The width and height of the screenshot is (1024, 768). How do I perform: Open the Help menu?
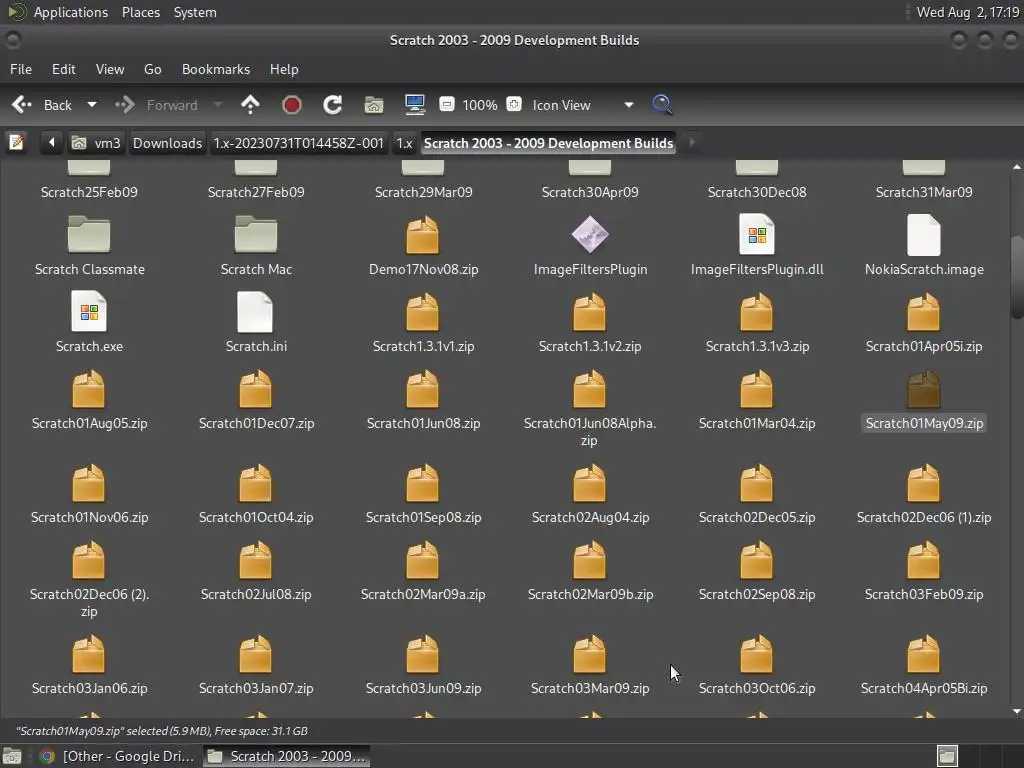284,69
